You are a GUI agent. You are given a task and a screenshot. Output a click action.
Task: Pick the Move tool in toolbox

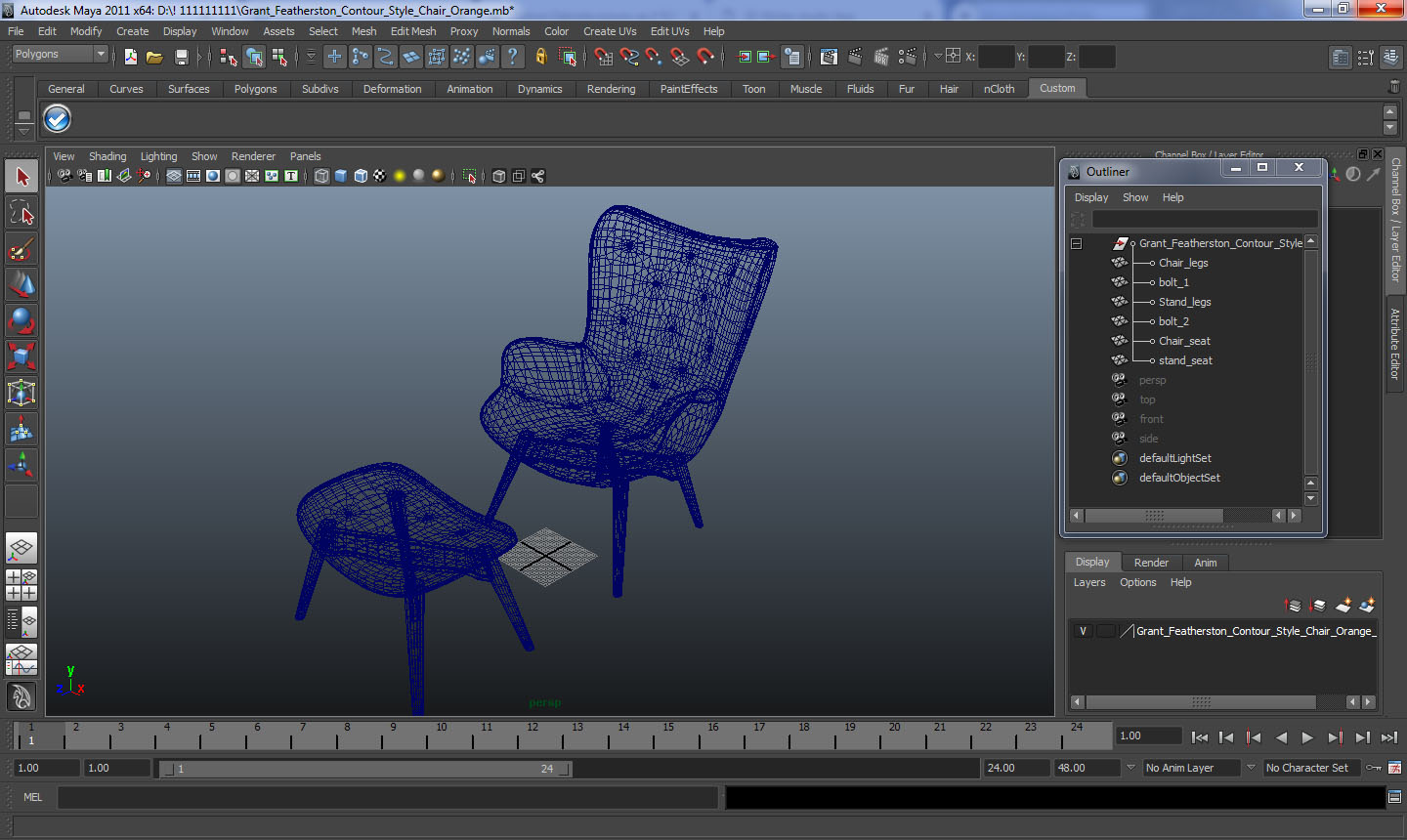[x=21, y=284]
